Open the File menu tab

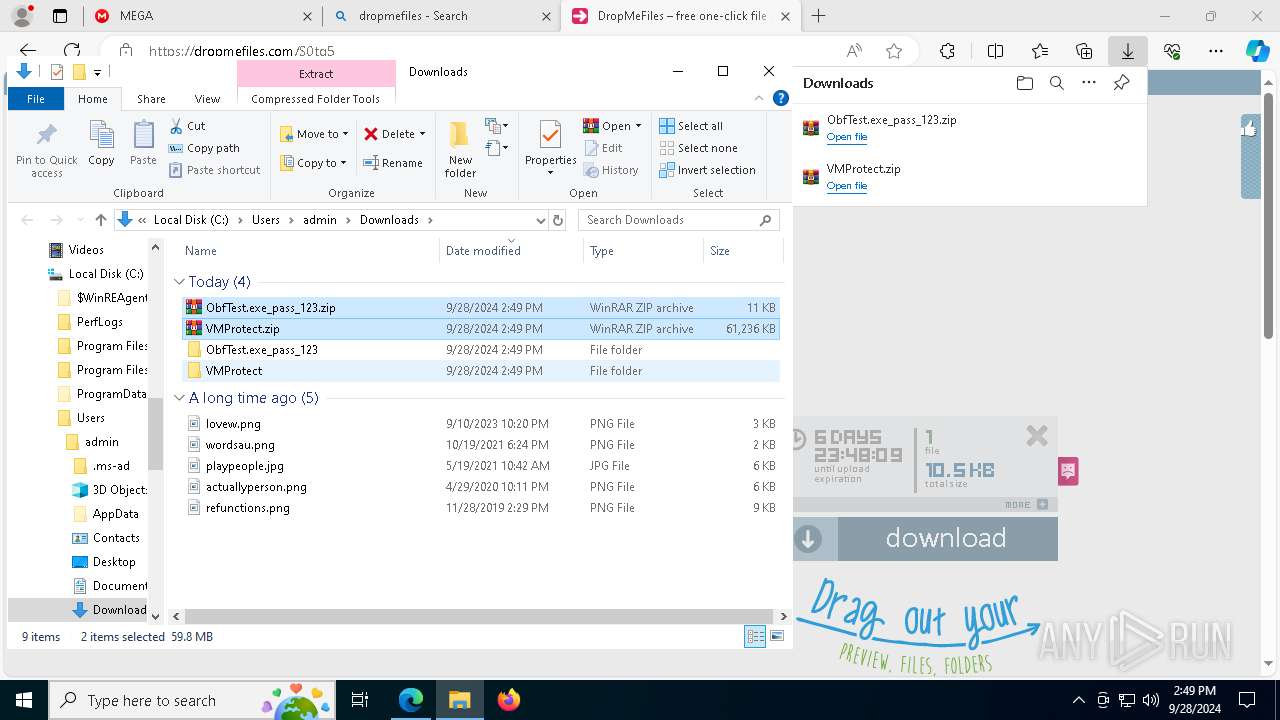pos(36,99)
